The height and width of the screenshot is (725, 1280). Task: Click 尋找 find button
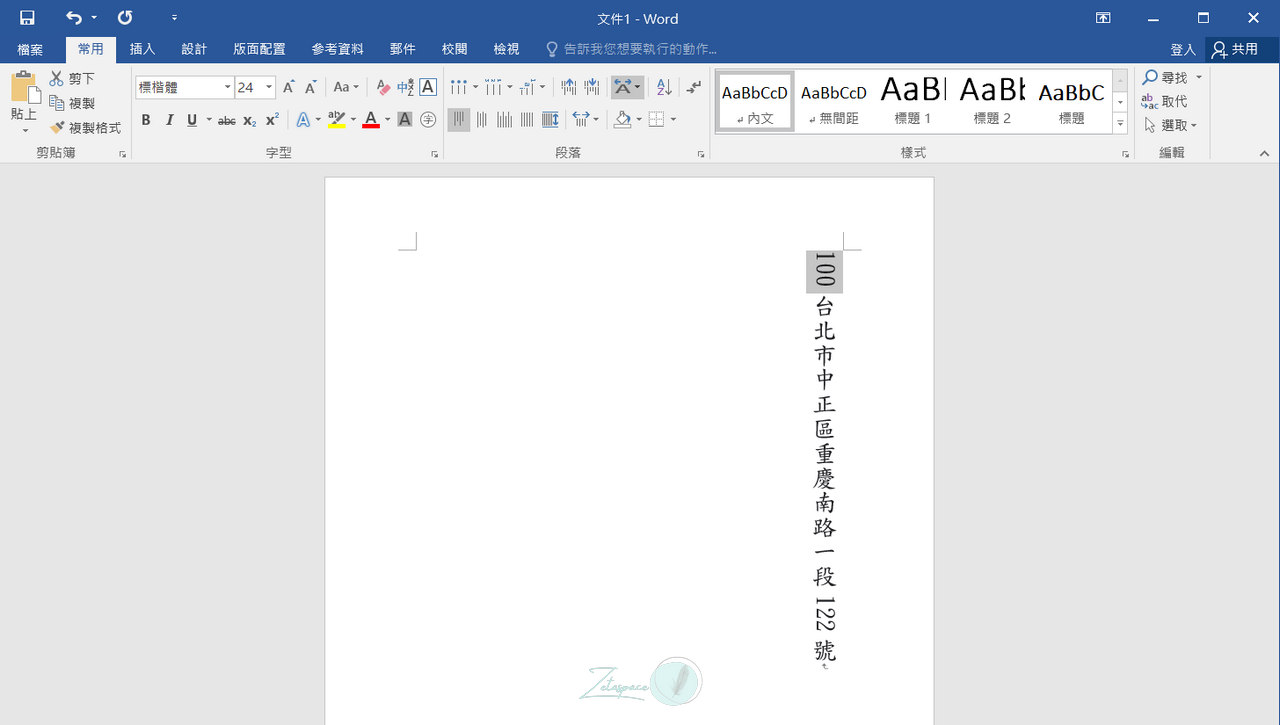pyautogui.click(x=1166, y=77)
